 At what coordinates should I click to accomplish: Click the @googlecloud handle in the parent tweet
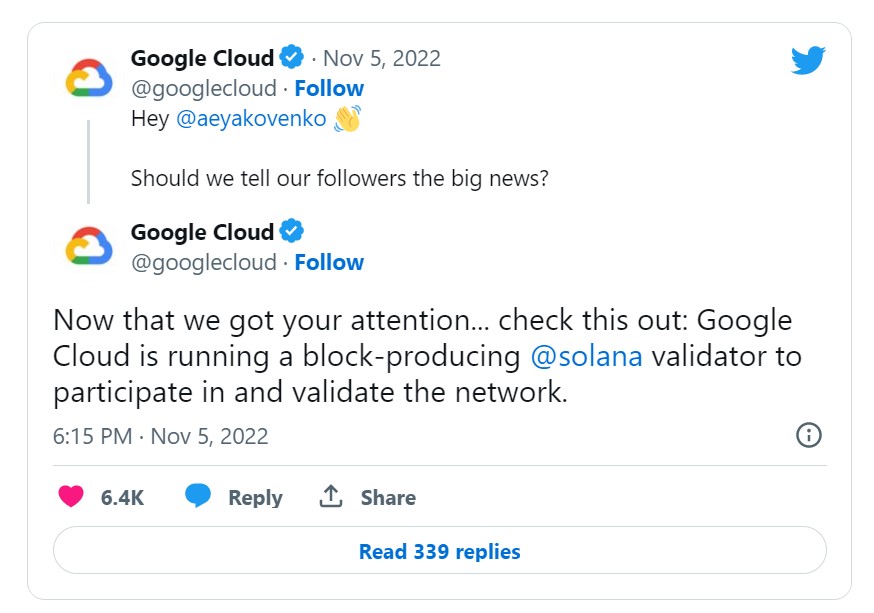pyautogui.click(x=204, y=88)
